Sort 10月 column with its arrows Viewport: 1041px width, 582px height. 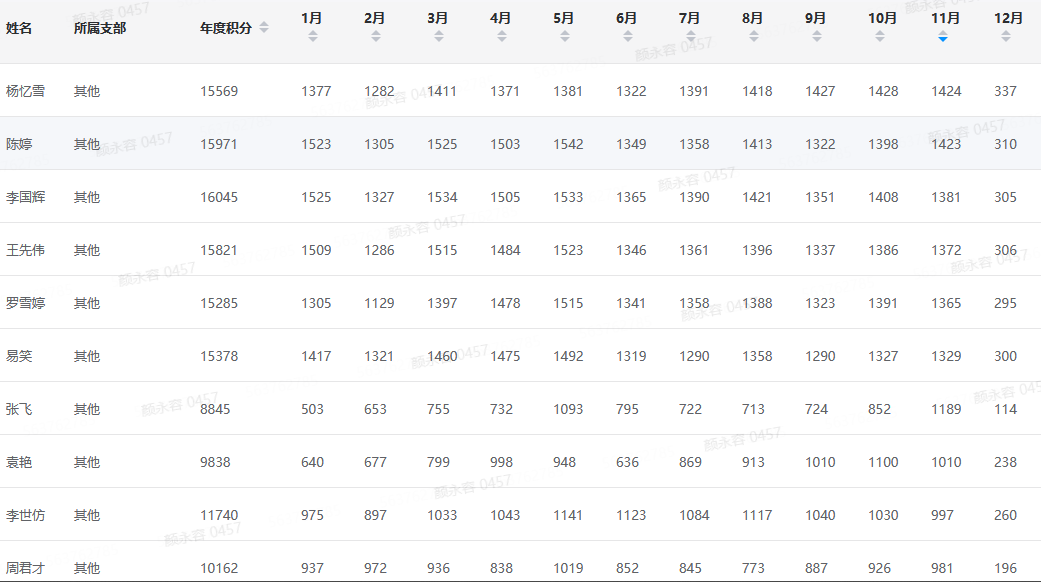click(x=880, y=37)
